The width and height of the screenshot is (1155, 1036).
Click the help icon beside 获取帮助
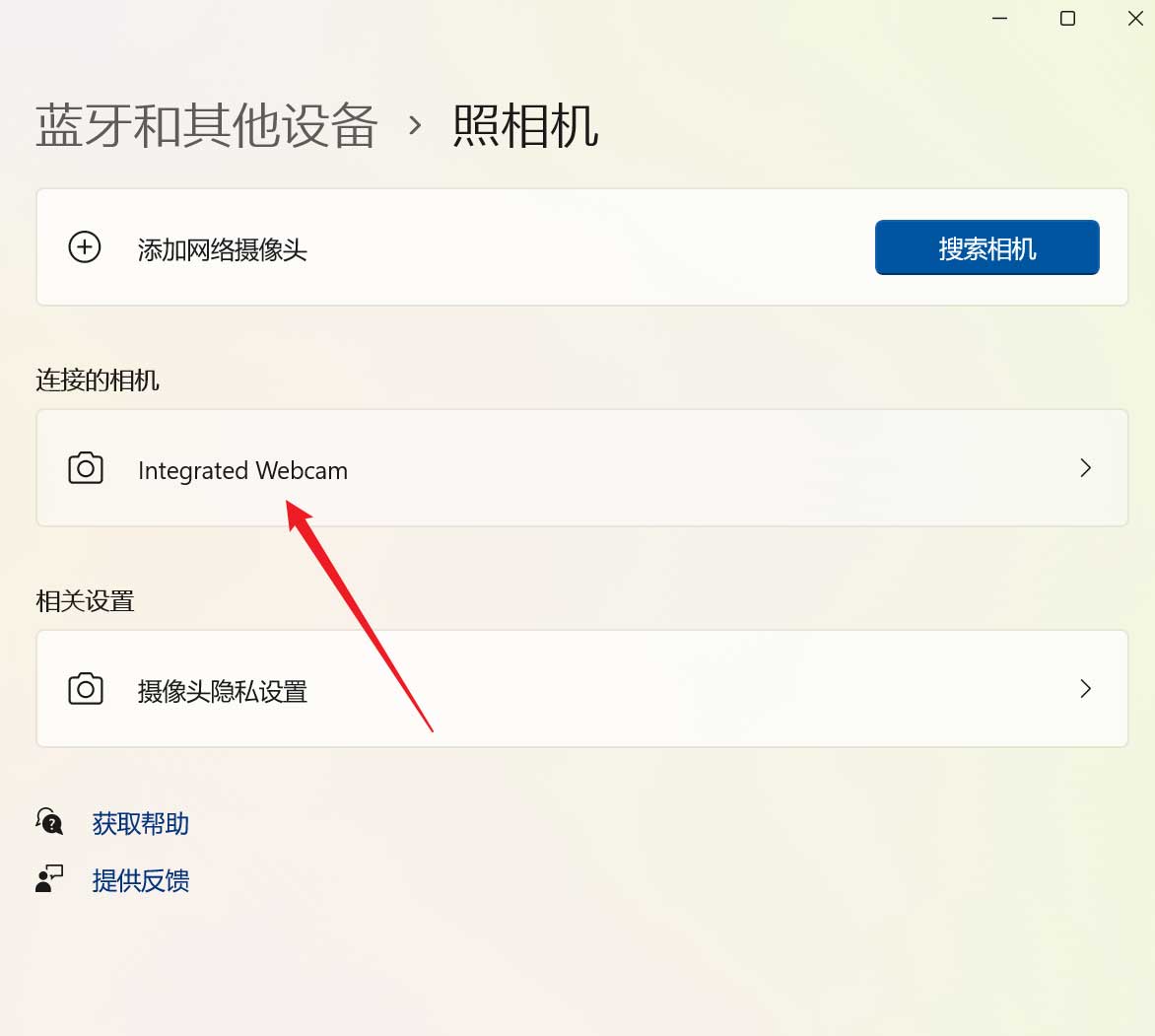pyautogui.click(x=49, y=821)
